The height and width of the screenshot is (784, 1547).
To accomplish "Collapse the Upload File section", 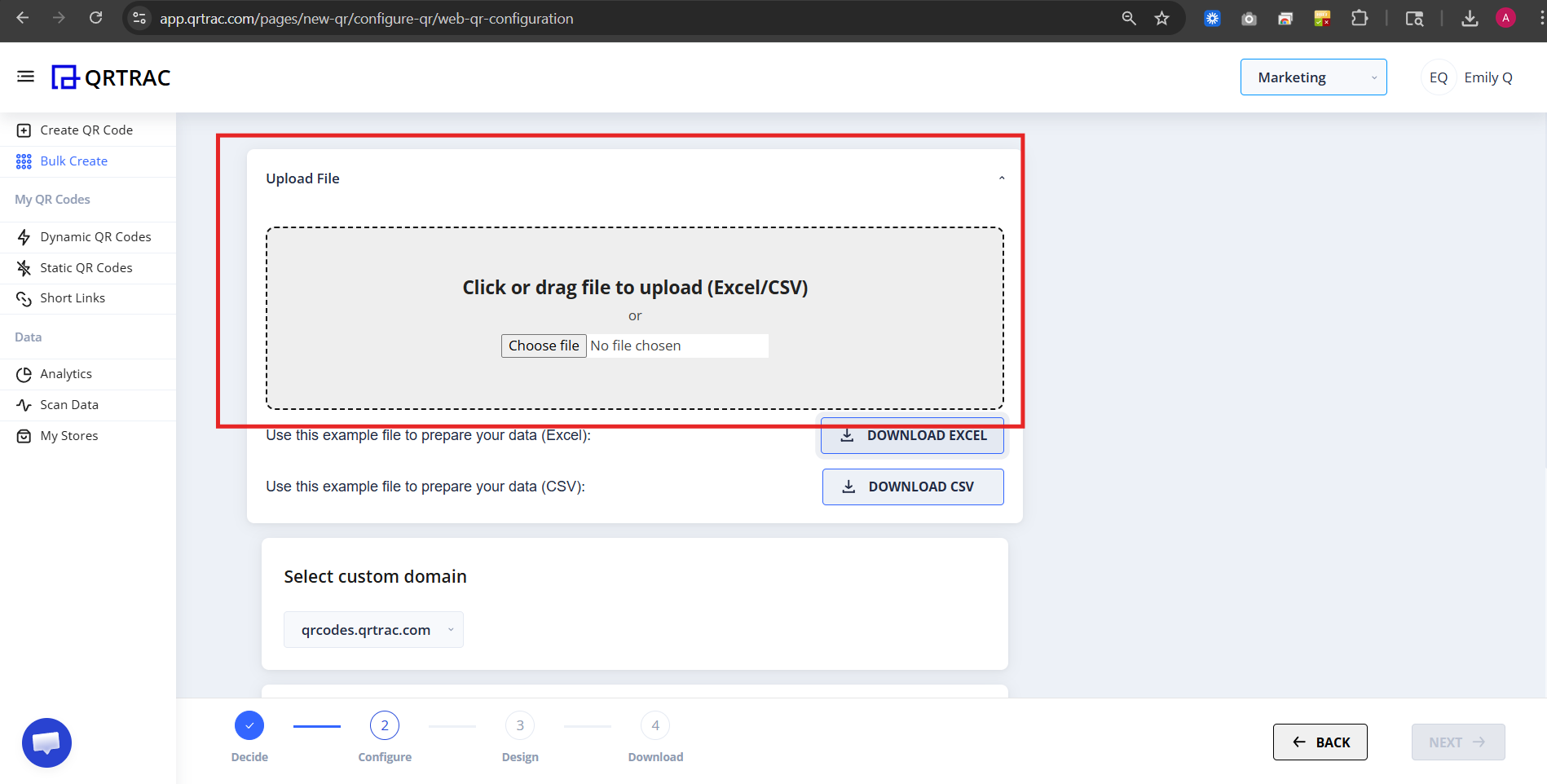I will (x=1001, y=177).
